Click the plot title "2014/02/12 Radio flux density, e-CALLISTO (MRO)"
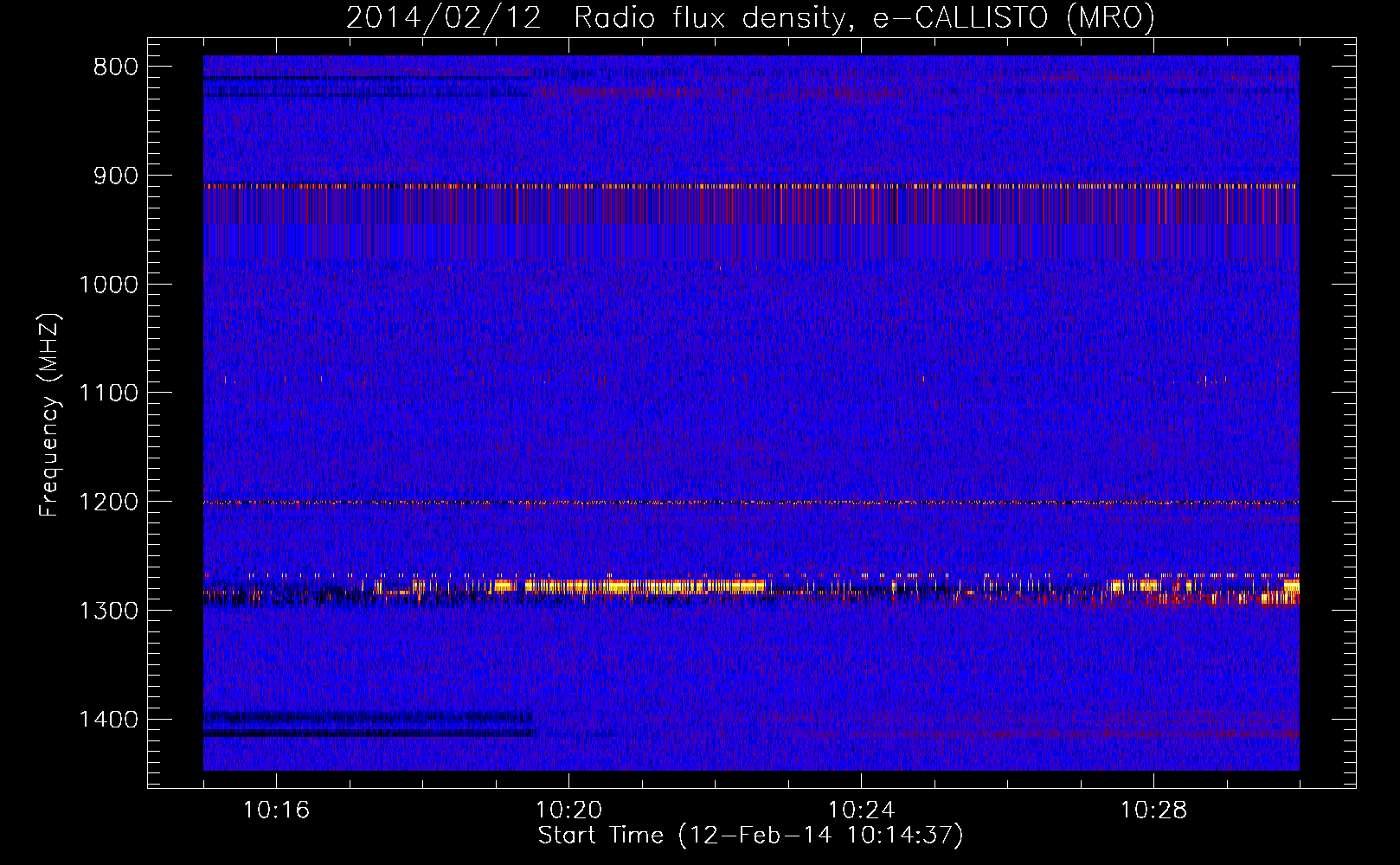This screenshot has width=1400, height=865. click(x=750, y=17)
